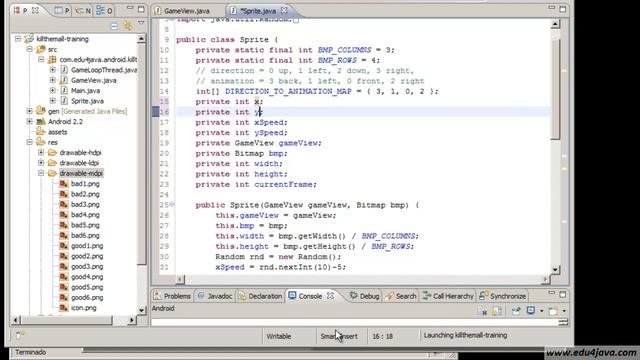Expand gen Generated Java Files folder
Screen dimensions: 640x360
(29, 111)
